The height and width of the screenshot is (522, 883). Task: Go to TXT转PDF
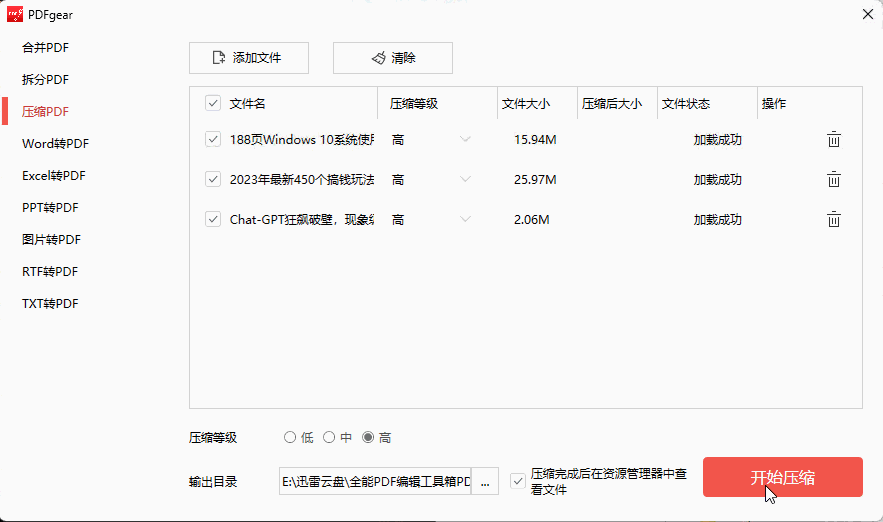(x=50, y=304)
